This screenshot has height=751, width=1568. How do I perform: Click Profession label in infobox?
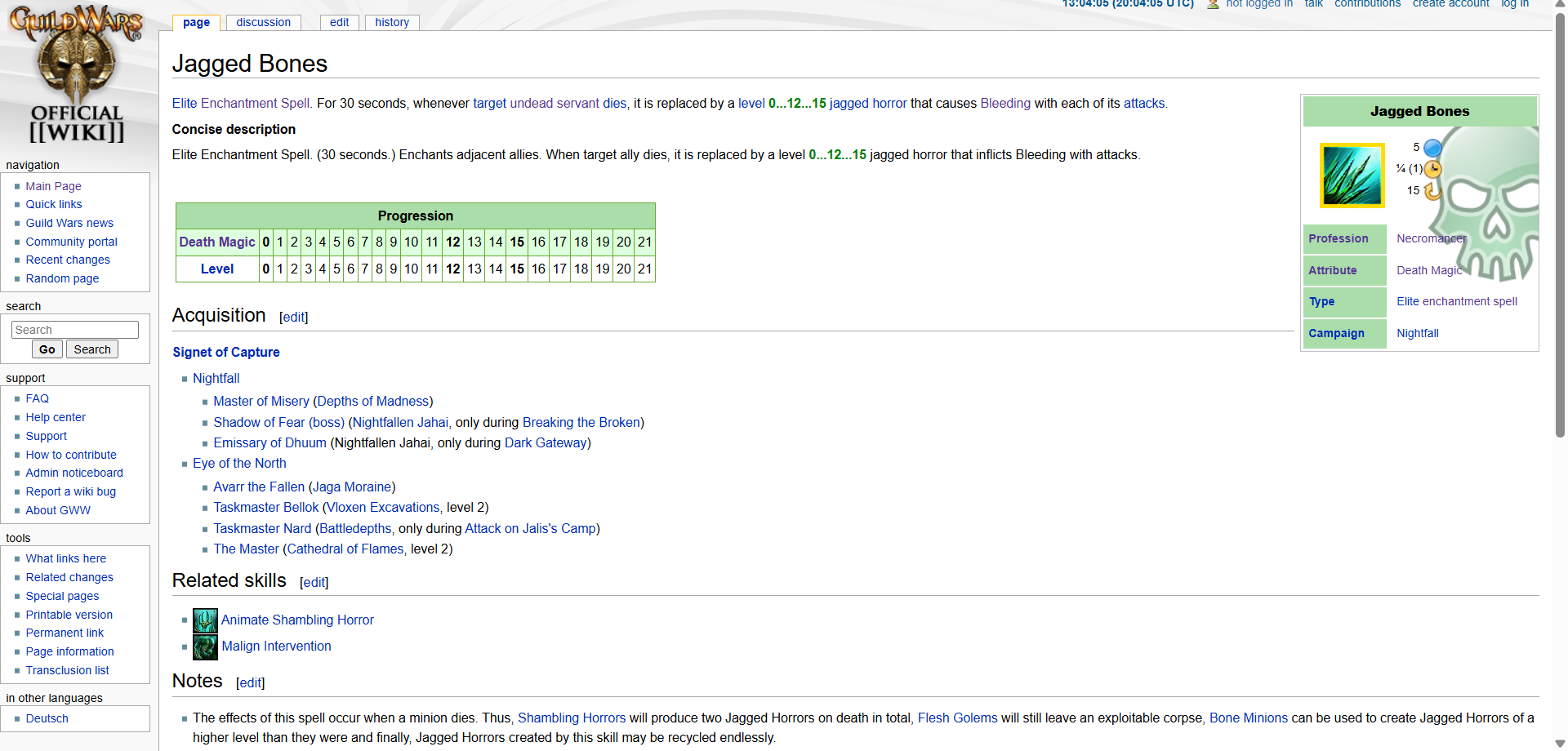[1338, 238]
